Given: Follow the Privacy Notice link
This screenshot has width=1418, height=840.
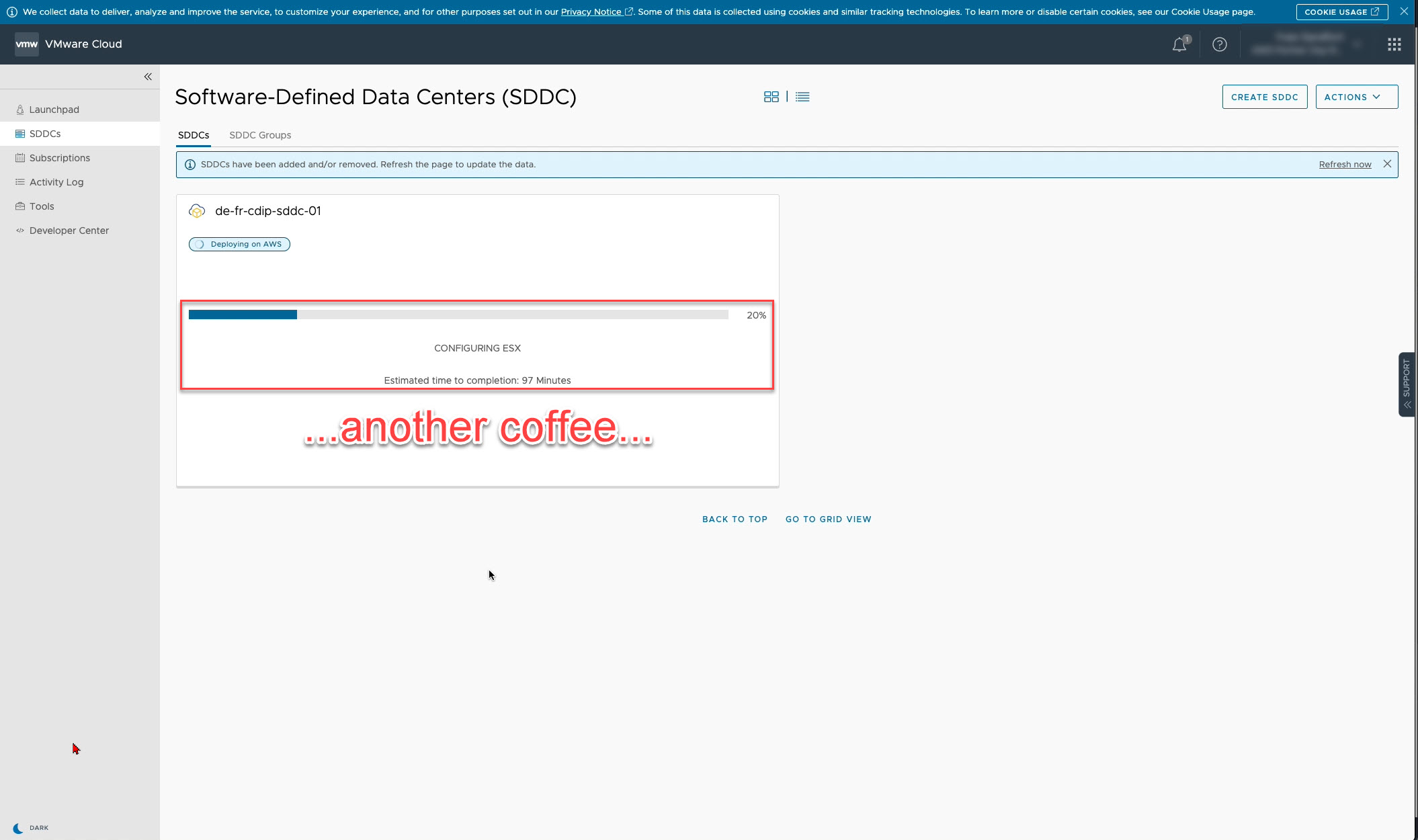Looking at the screenshot, I should pyautogui.click(x=597, y=12).
